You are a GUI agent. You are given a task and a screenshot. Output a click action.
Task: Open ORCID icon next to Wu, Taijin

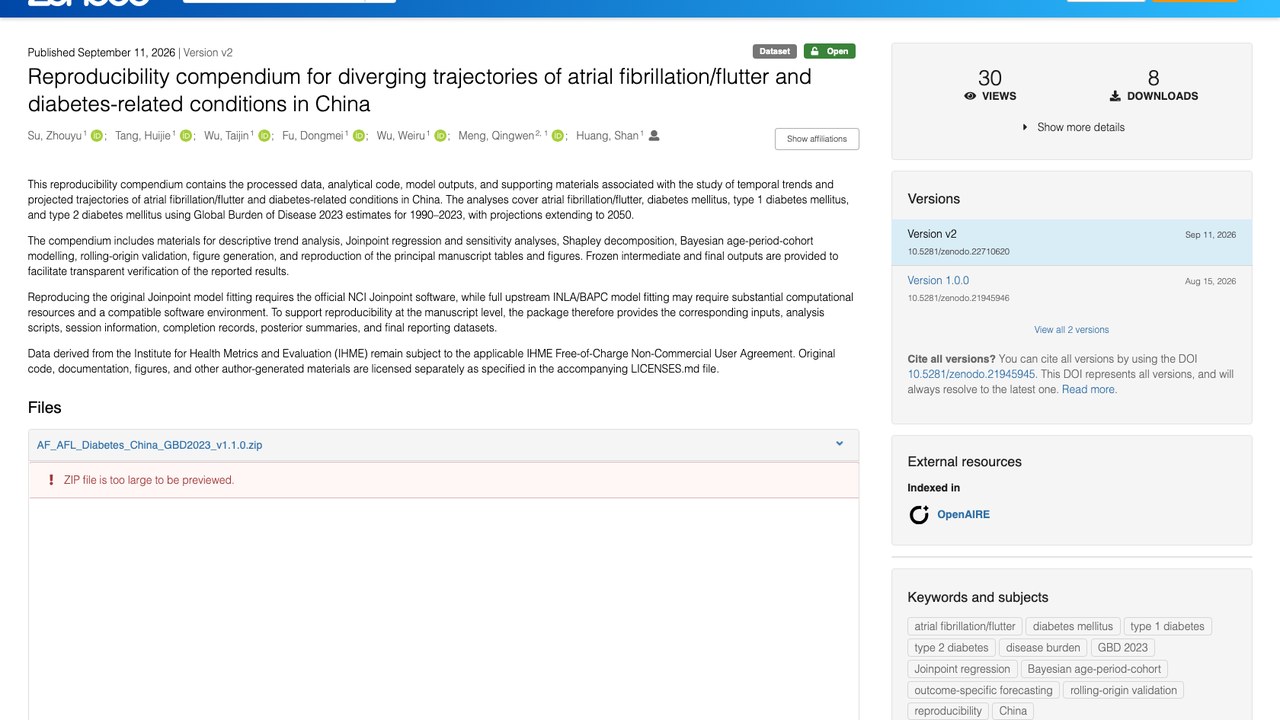click(265, 136)
